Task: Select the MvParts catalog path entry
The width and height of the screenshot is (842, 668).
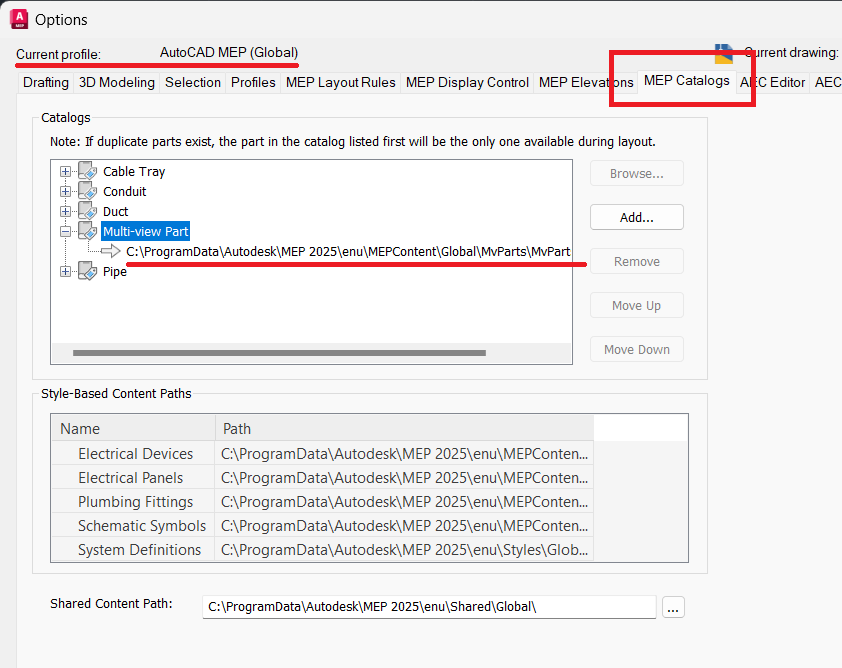Action: (348, 251)
